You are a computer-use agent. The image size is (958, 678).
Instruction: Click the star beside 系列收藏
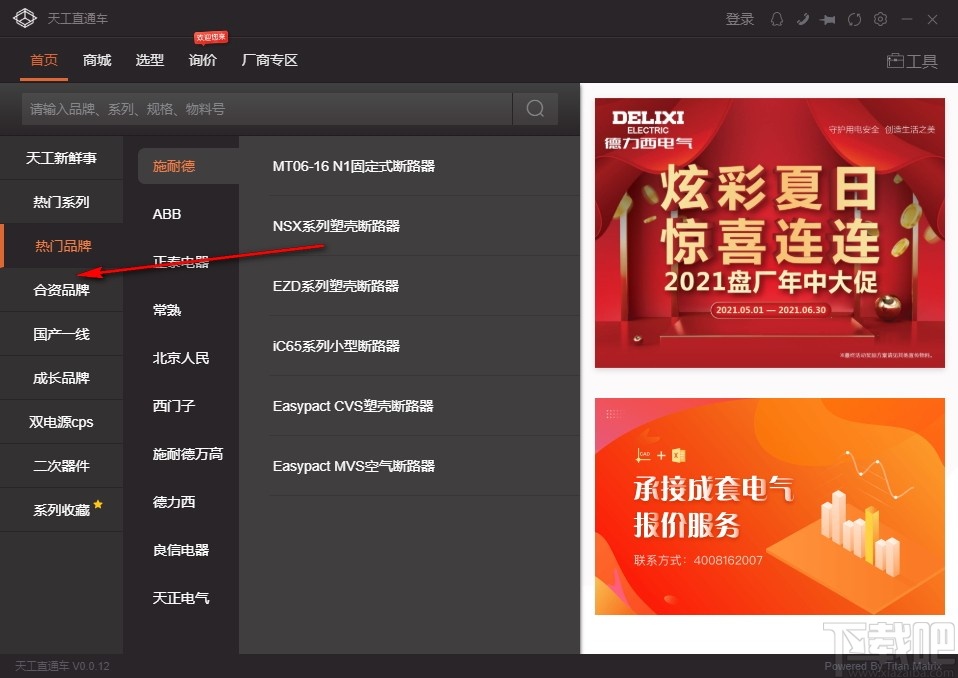coord(98,505)
